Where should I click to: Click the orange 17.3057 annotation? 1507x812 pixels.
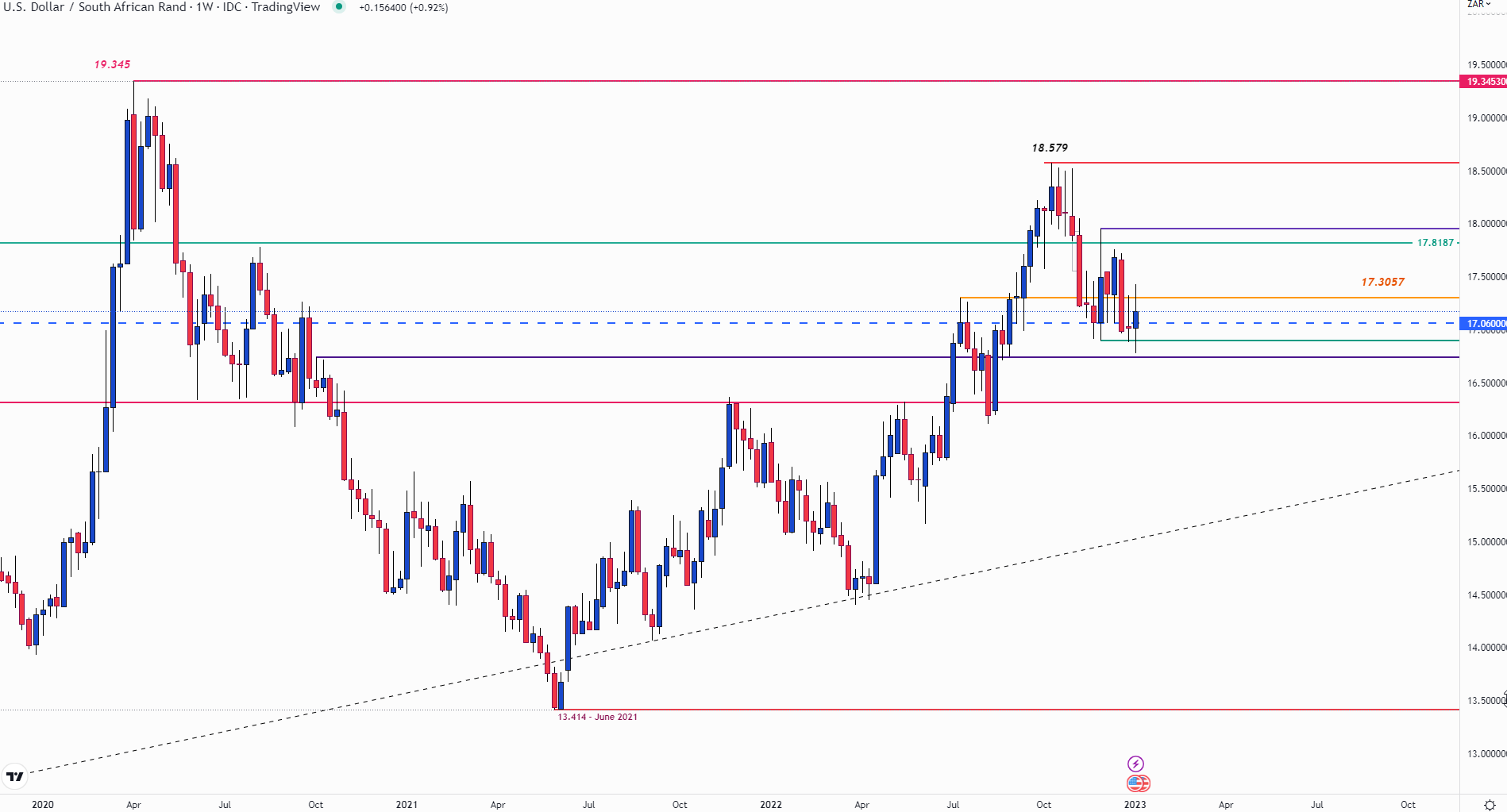[x=1382, y=282]
